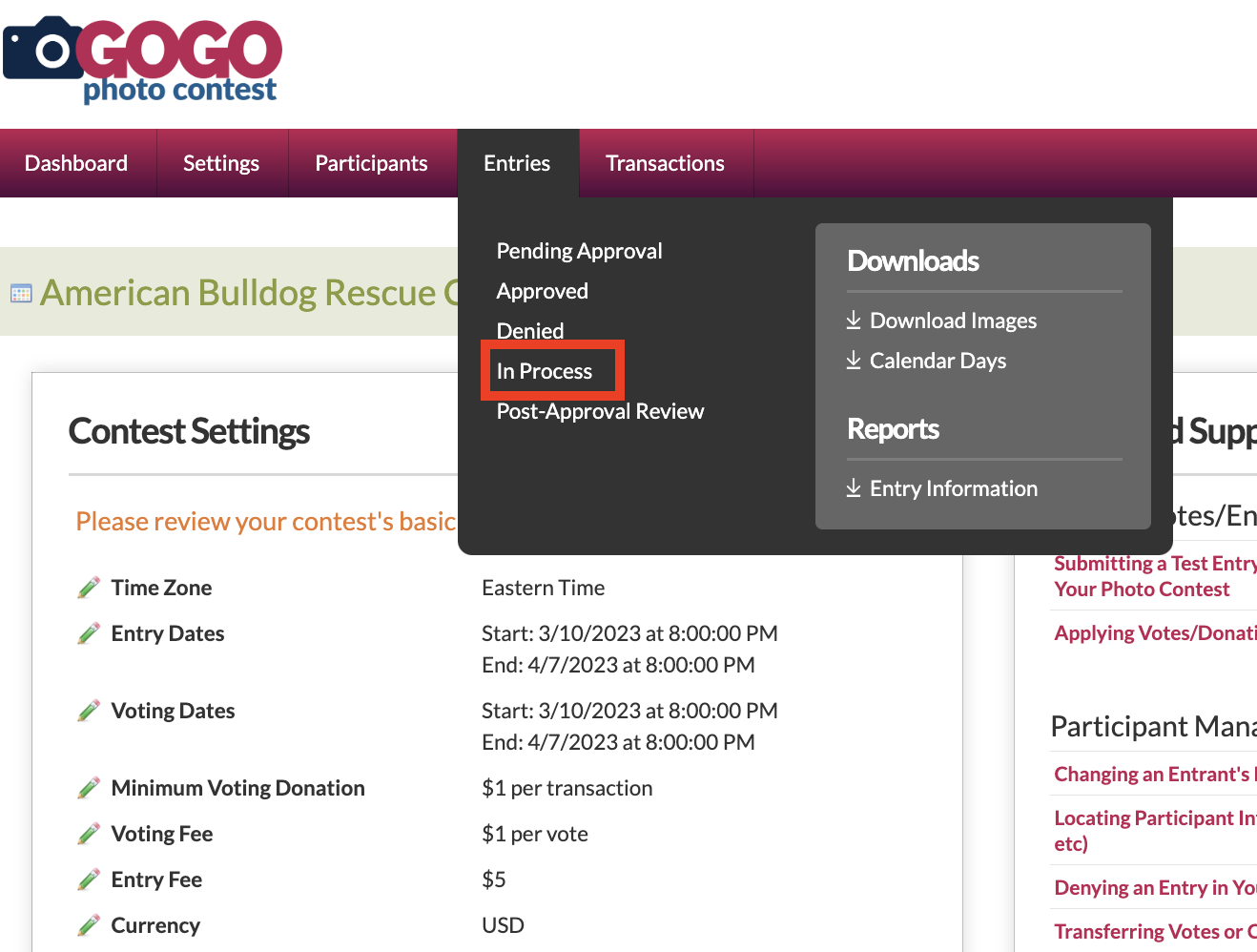Open Post-Approval Review
Screen dimensions: 1257x952
click(x=600, y=411)
